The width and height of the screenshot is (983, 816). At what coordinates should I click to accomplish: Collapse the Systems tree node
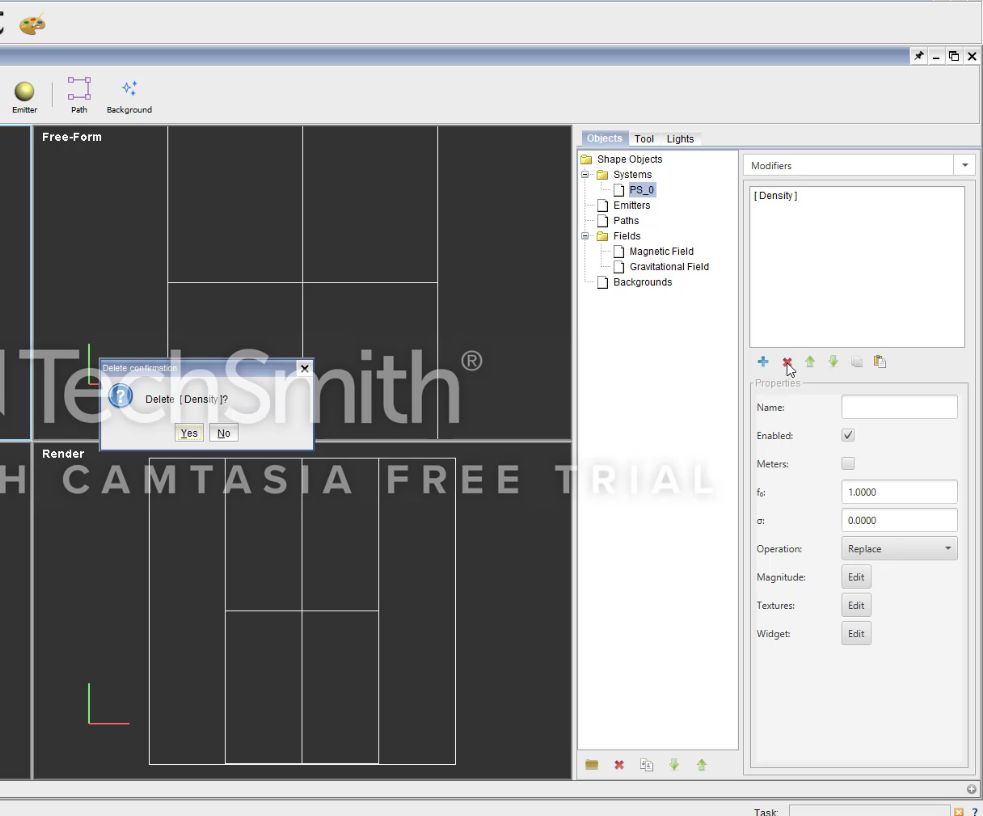point(585,174)
